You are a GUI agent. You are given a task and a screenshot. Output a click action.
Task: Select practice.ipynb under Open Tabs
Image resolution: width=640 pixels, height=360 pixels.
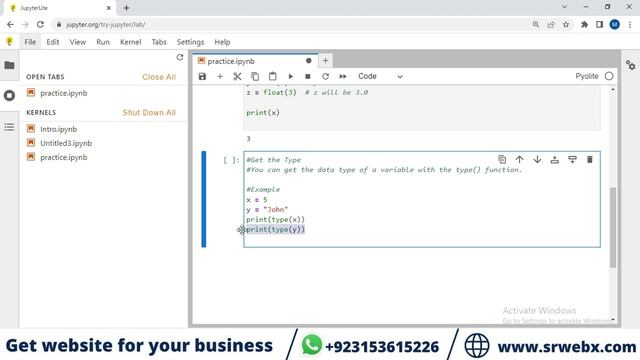point(64,93)
